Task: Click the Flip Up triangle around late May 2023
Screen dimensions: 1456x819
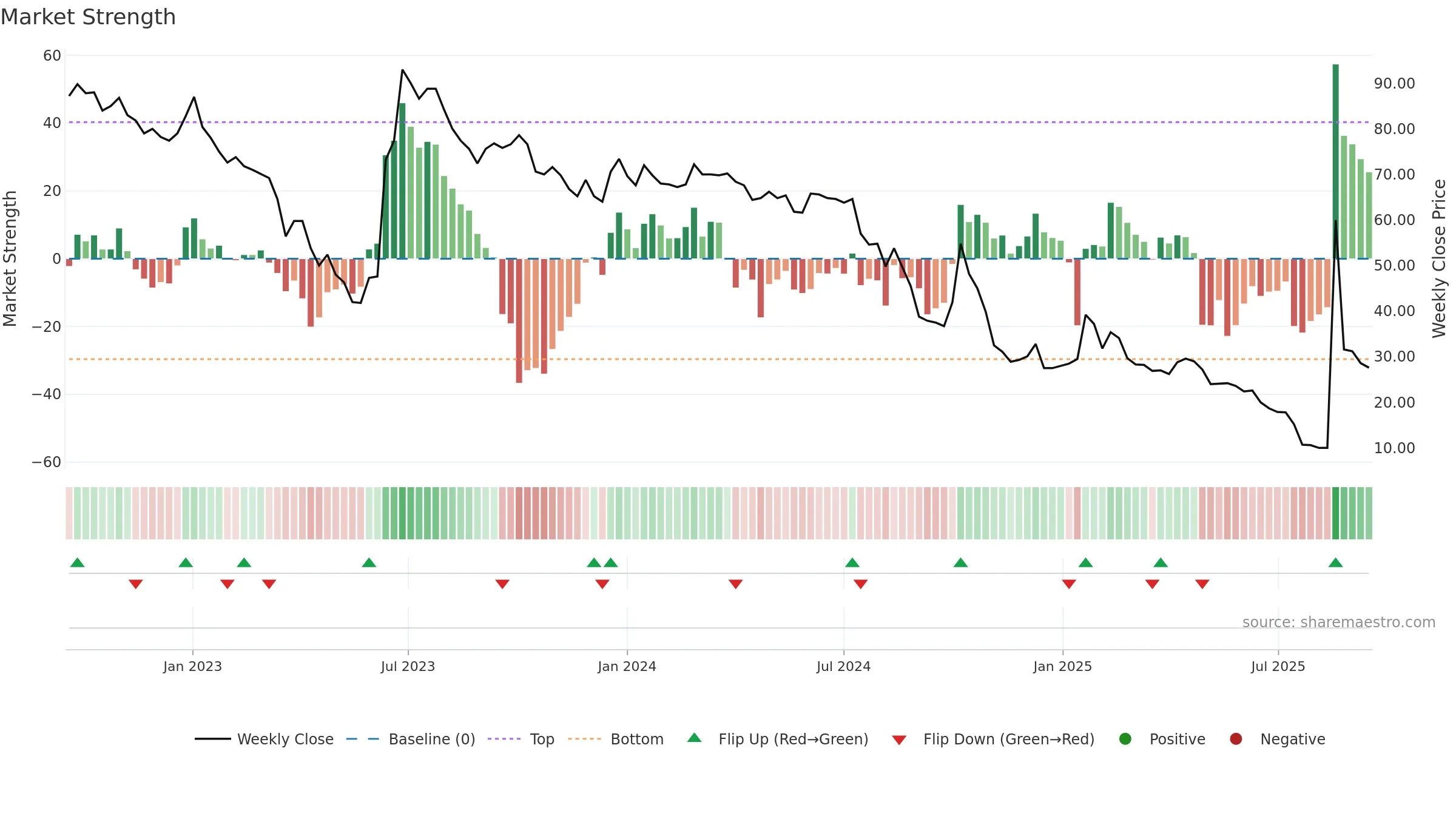Action: coord(369,562)
